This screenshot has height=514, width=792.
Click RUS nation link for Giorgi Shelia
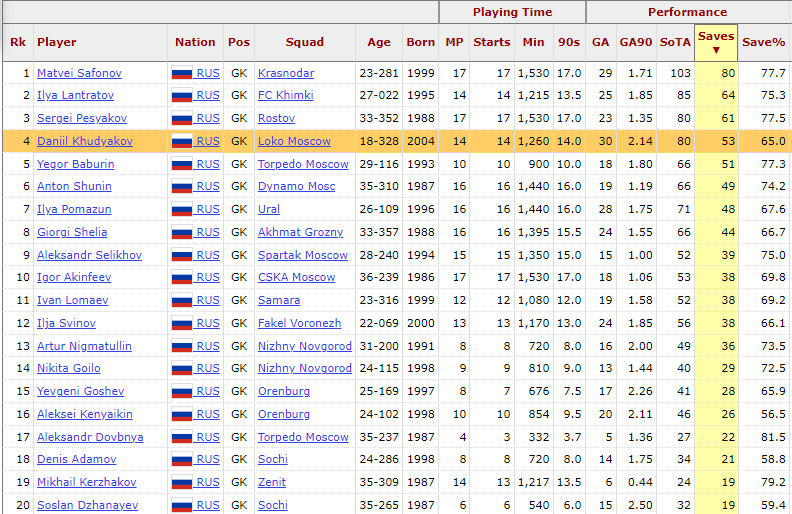coord(208,232)
